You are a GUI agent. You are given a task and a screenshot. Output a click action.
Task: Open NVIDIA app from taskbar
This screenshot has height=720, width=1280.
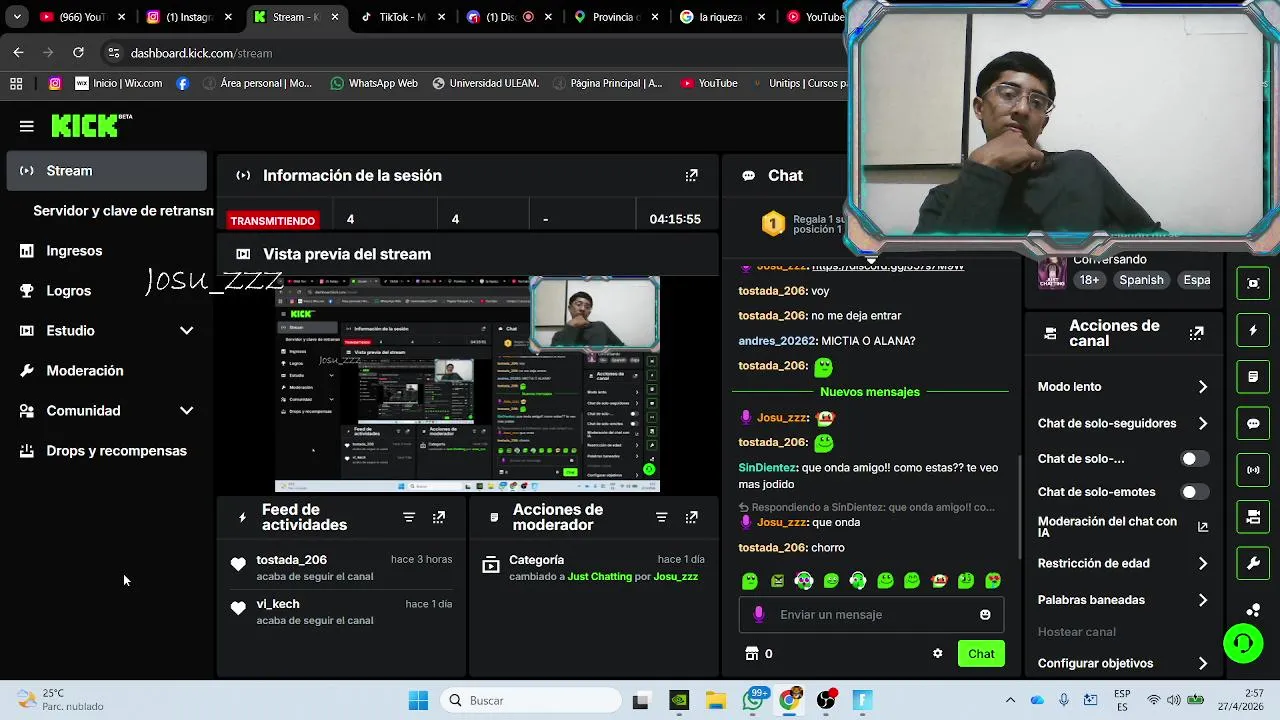tap(678, 701)
